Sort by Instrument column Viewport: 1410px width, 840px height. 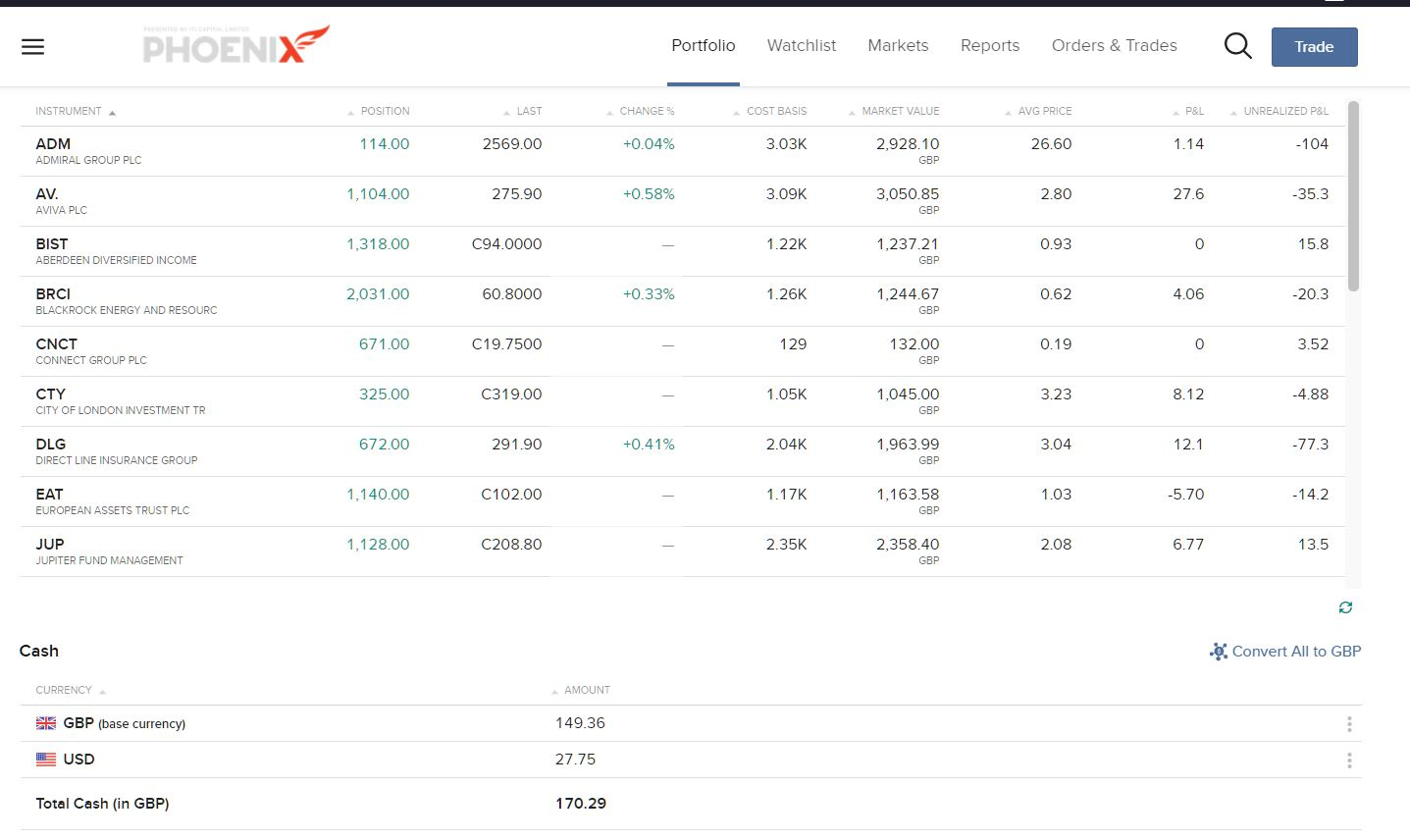click(76, 111)
